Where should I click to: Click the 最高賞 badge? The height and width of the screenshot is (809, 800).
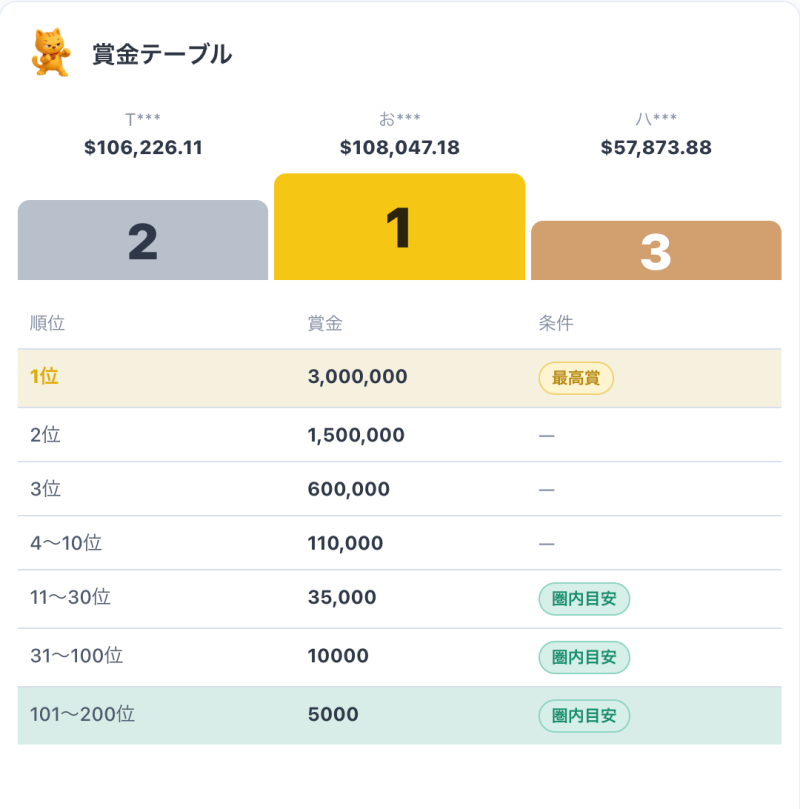coord(576,378)
